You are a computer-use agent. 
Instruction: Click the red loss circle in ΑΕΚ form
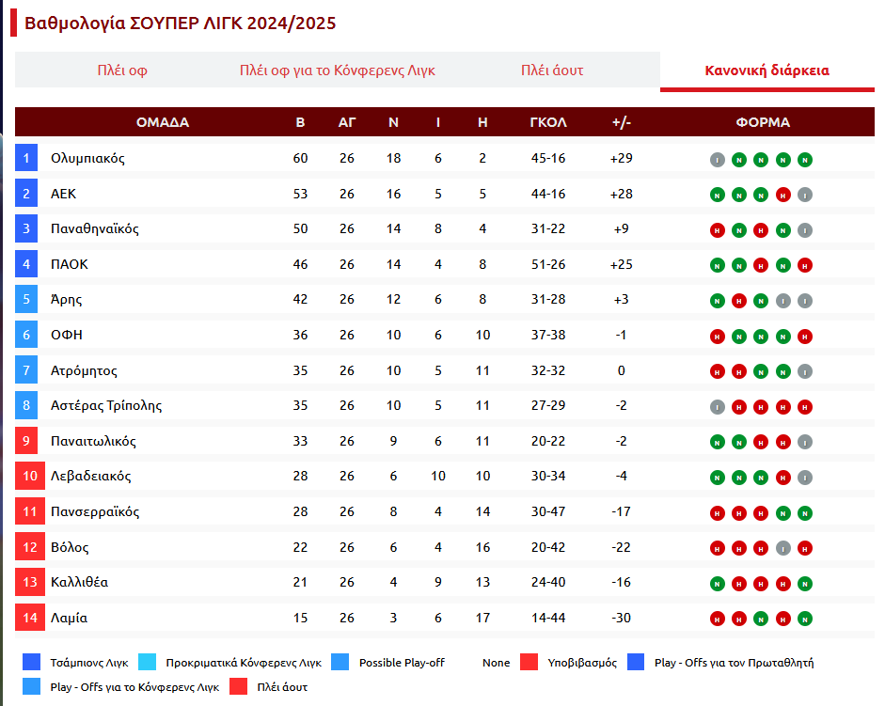tap(783, 195)
